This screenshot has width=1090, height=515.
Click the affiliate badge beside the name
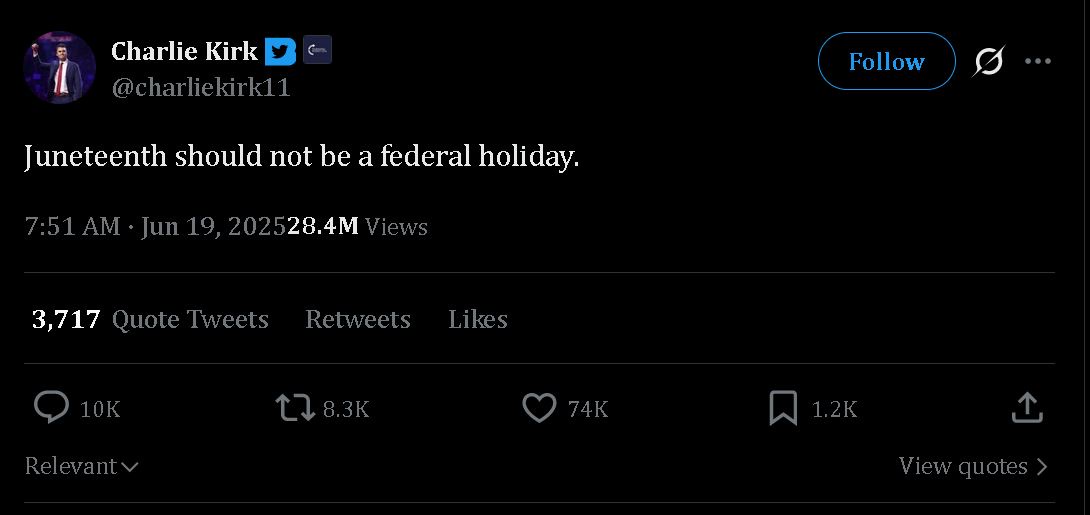tap(317, 50)
